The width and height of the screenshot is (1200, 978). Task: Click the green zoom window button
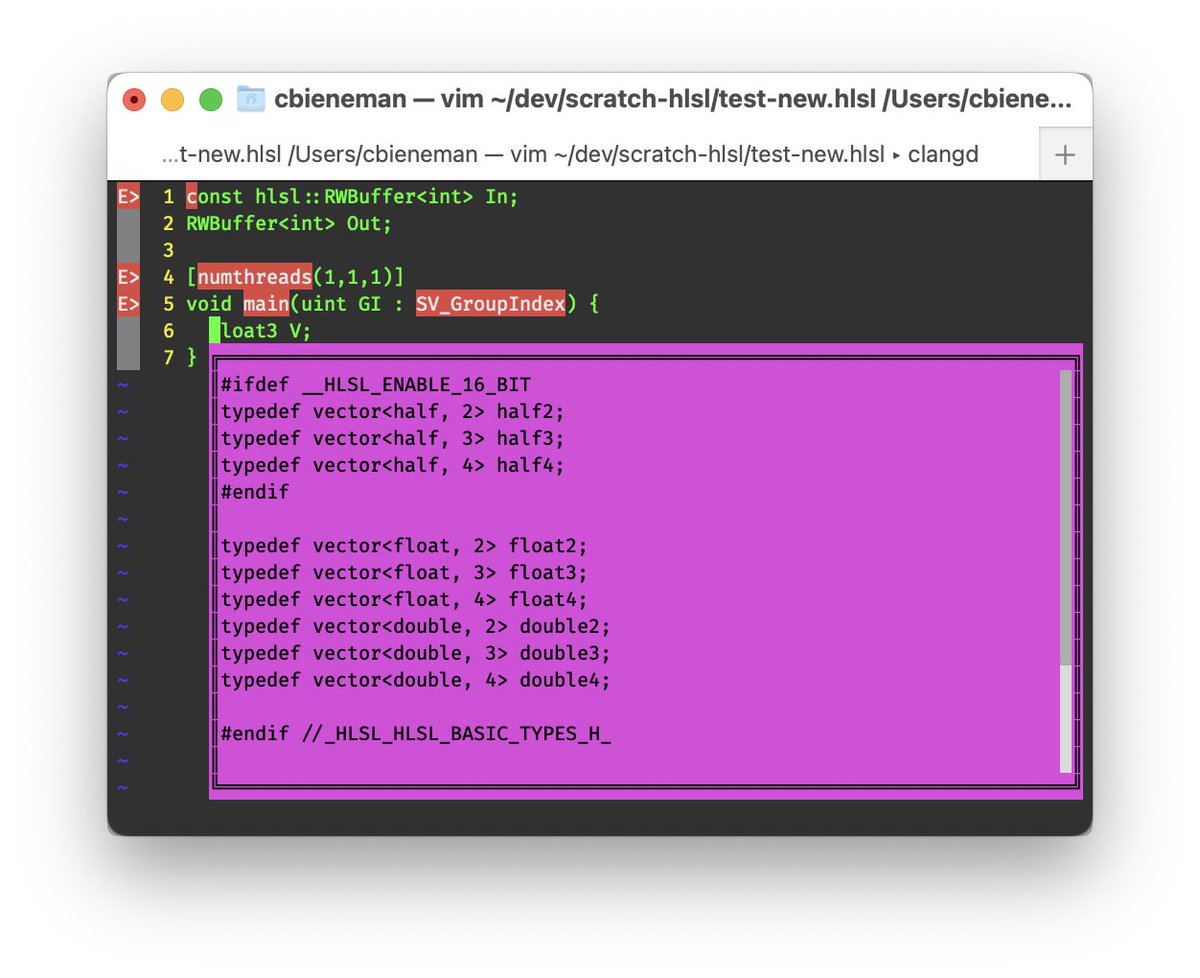pyautogui.click(x=210, y=100)
